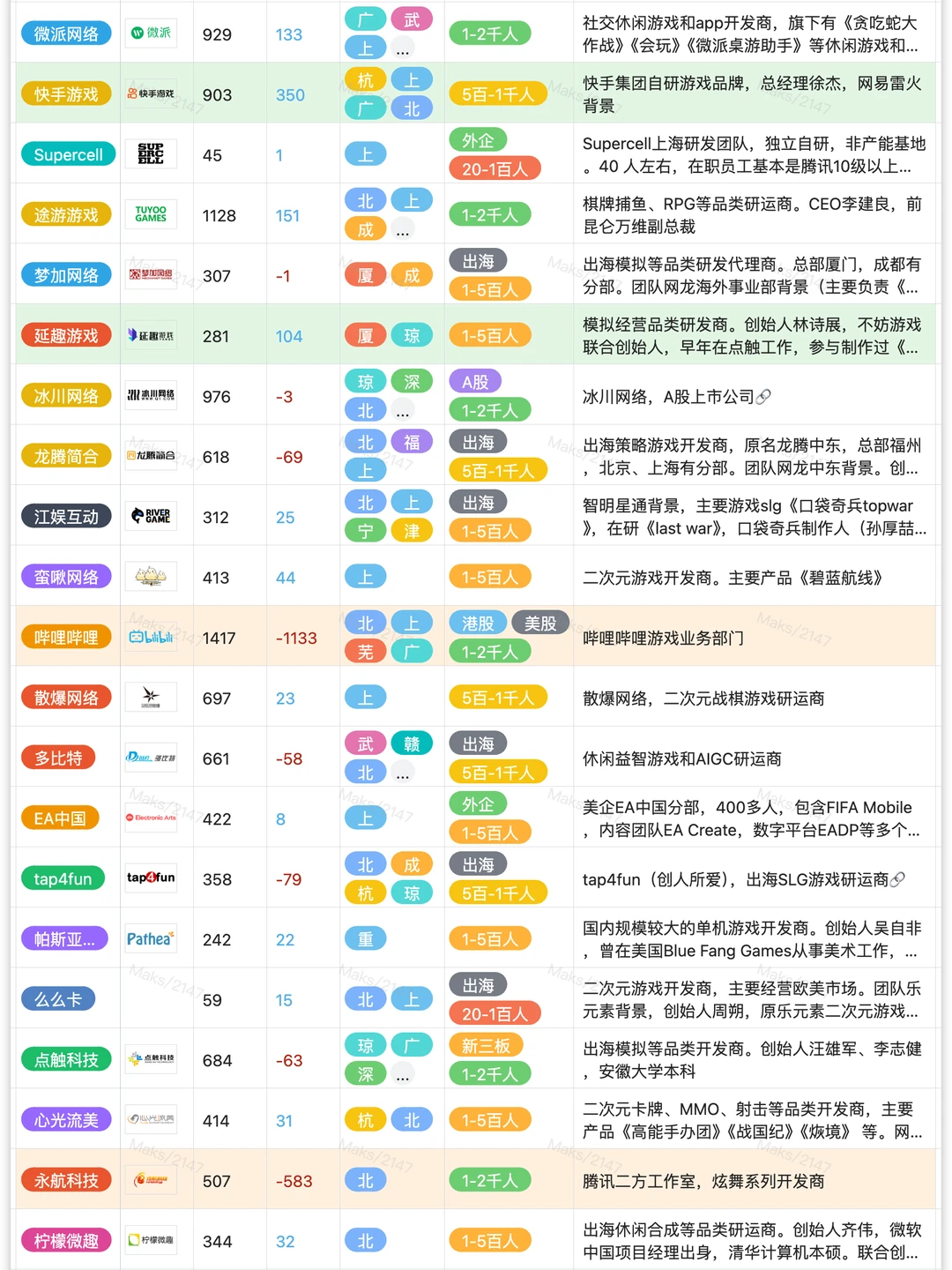Click the 冰川网络 logo icon
The width and height of the screenshot is (952, 1270).
click(151, 395)
